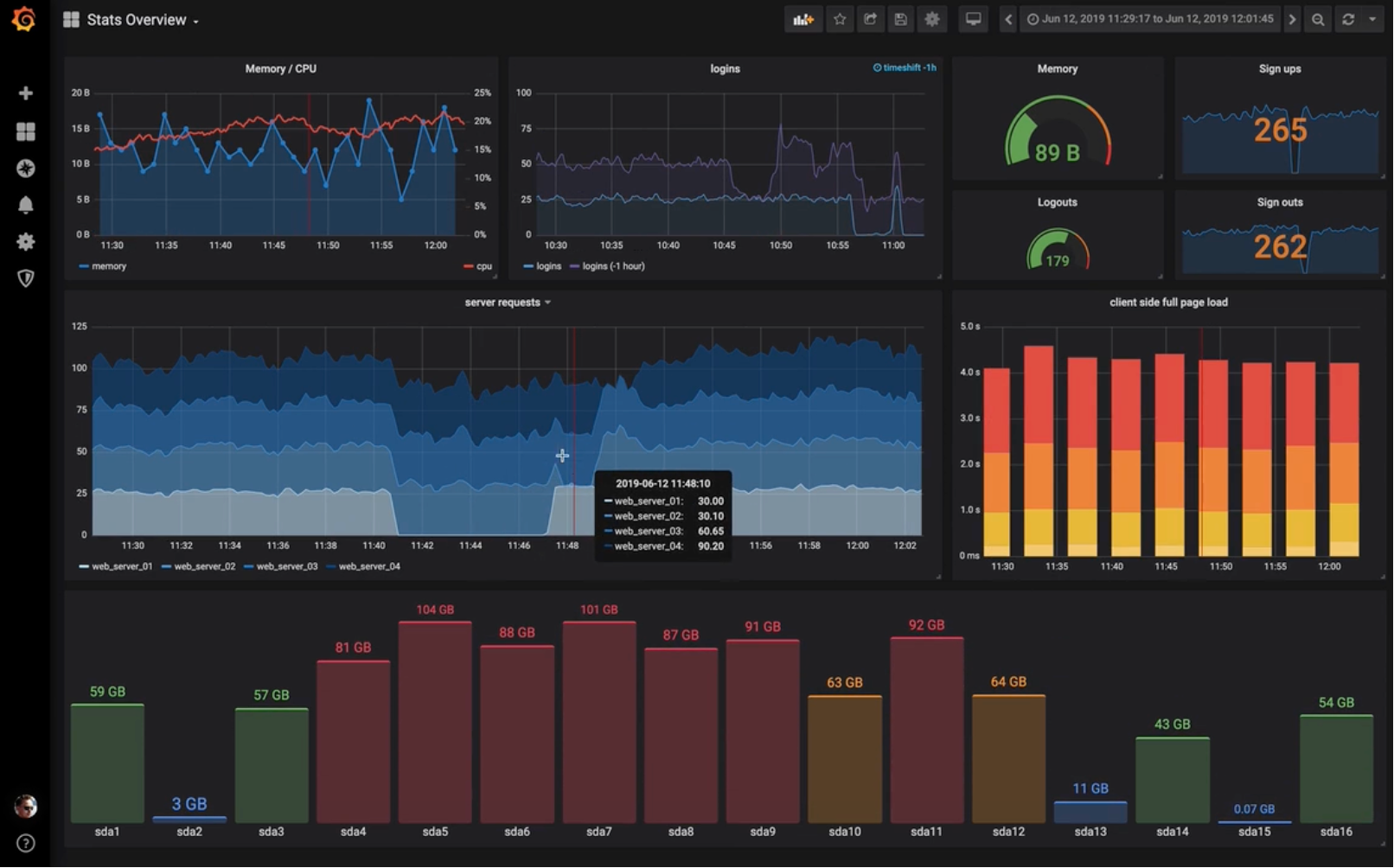
Task: Click the Add panel icon in toolbar
Action: 803,19
